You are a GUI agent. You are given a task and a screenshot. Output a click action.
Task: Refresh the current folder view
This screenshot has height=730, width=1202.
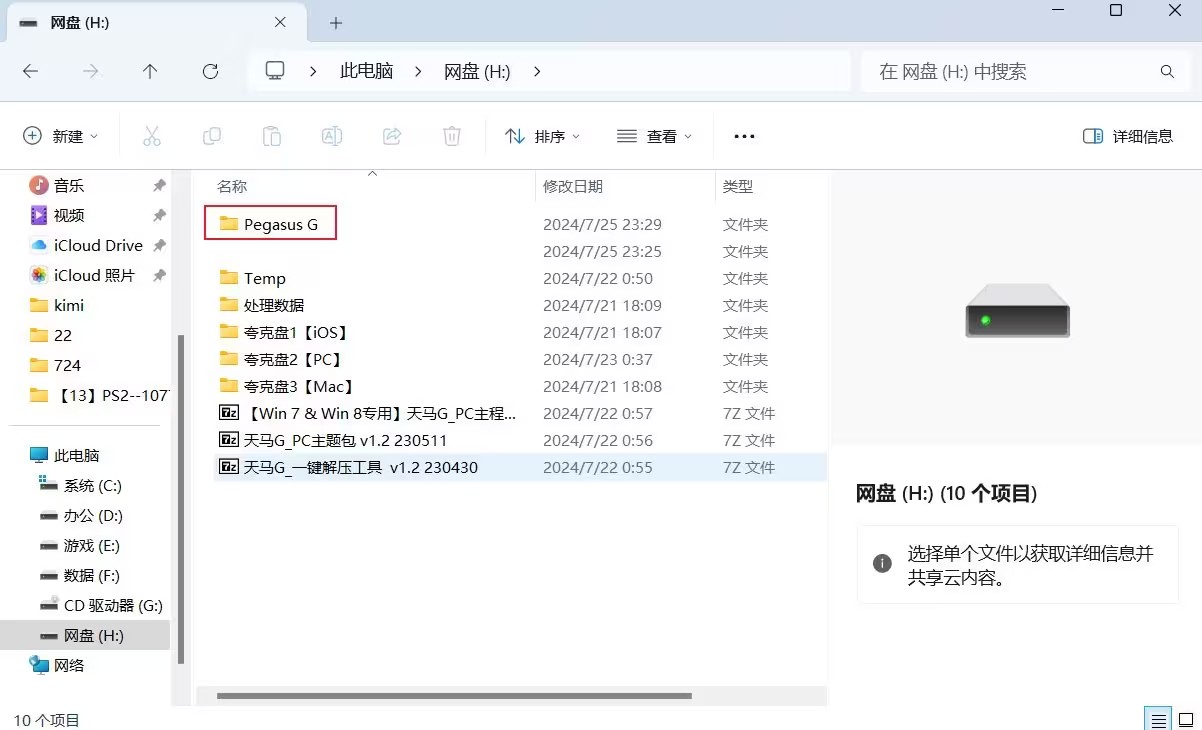(210, 71)
